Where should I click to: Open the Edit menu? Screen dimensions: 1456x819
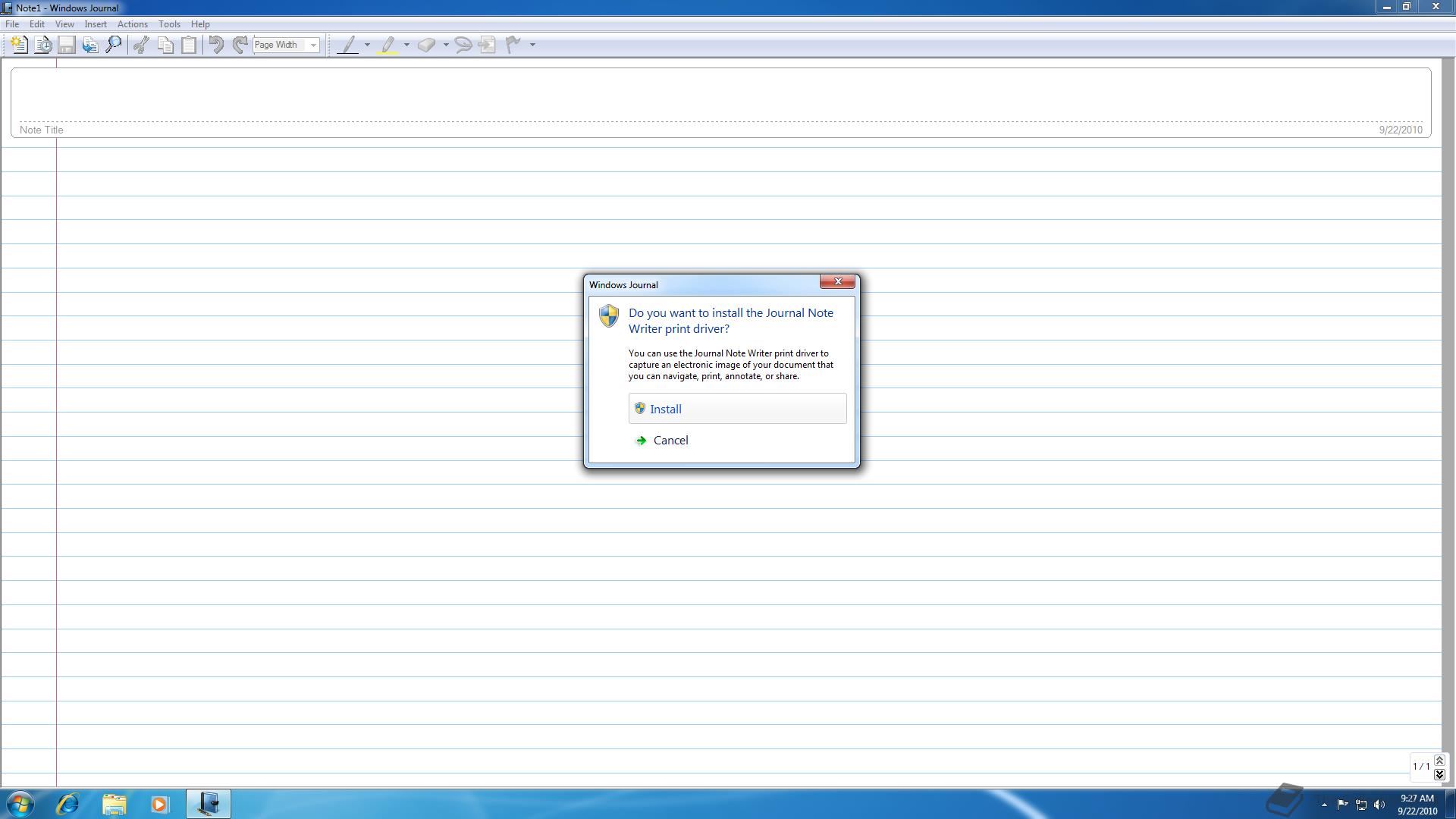coord(36,24)
